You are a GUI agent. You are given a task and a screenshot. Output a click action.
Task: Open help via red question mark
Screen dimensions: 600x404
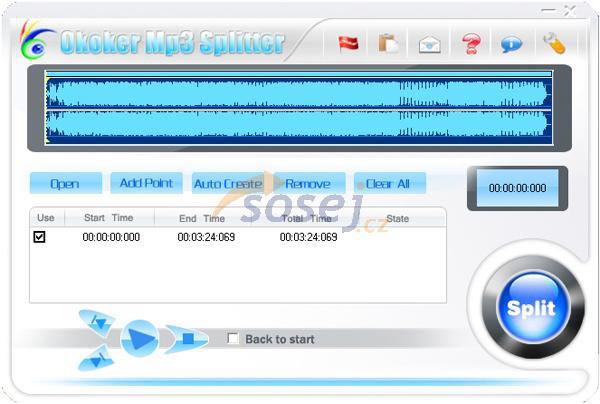pos(471,44)
